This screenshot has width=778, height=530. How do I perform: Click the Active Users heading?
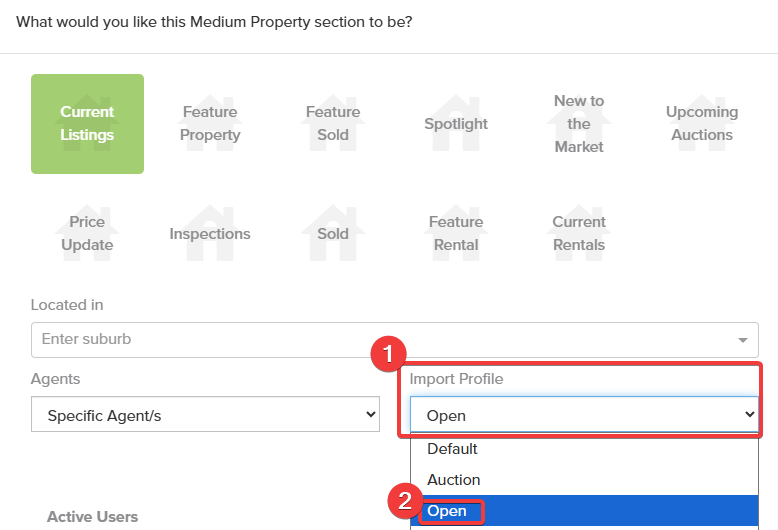[92, 517]
